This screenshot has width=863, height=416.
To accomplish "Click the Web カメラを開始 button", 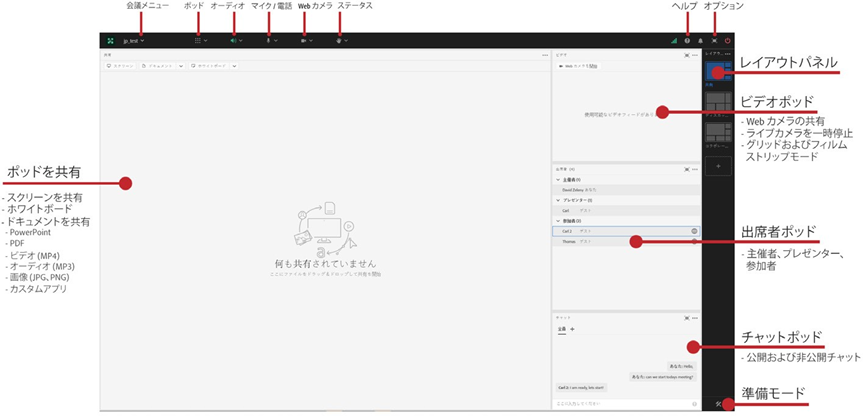I will tap(578, 65).
